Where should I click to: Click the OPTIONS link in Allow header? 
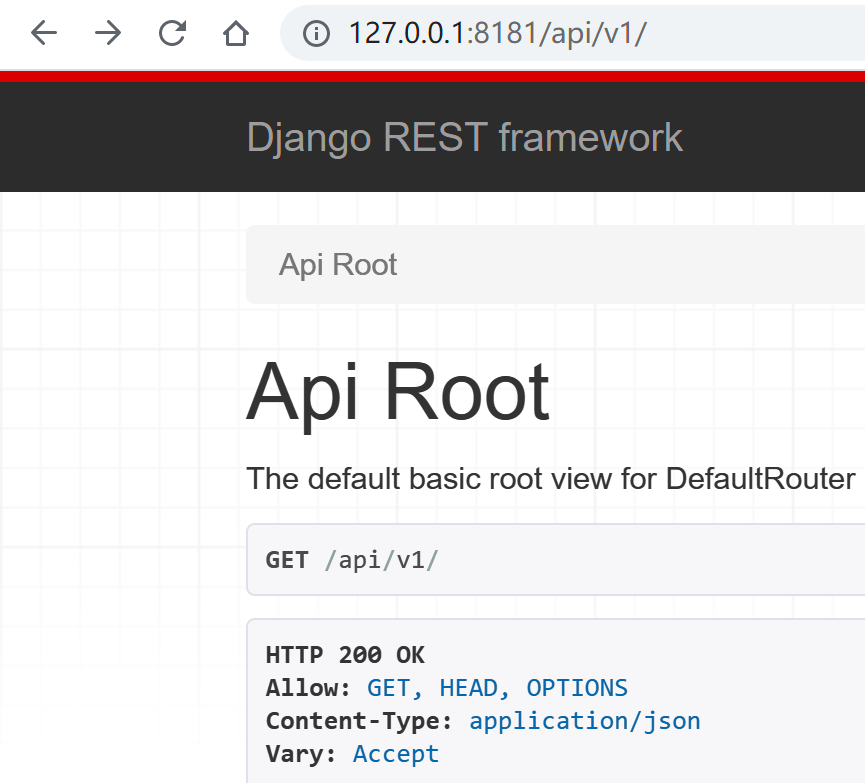click(578, 687)
